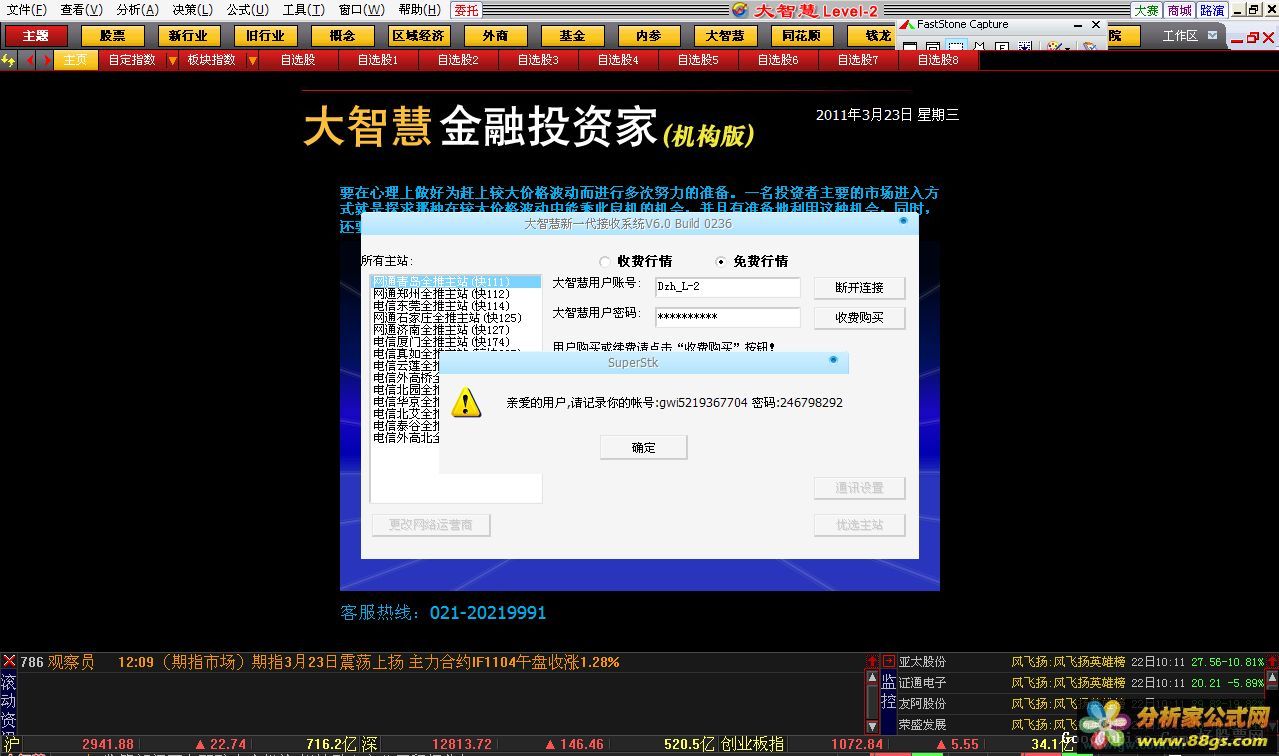Close the news ticker with the red X
The width and height of the screenshot is (1279, 756).
click(x=9, y=662)
